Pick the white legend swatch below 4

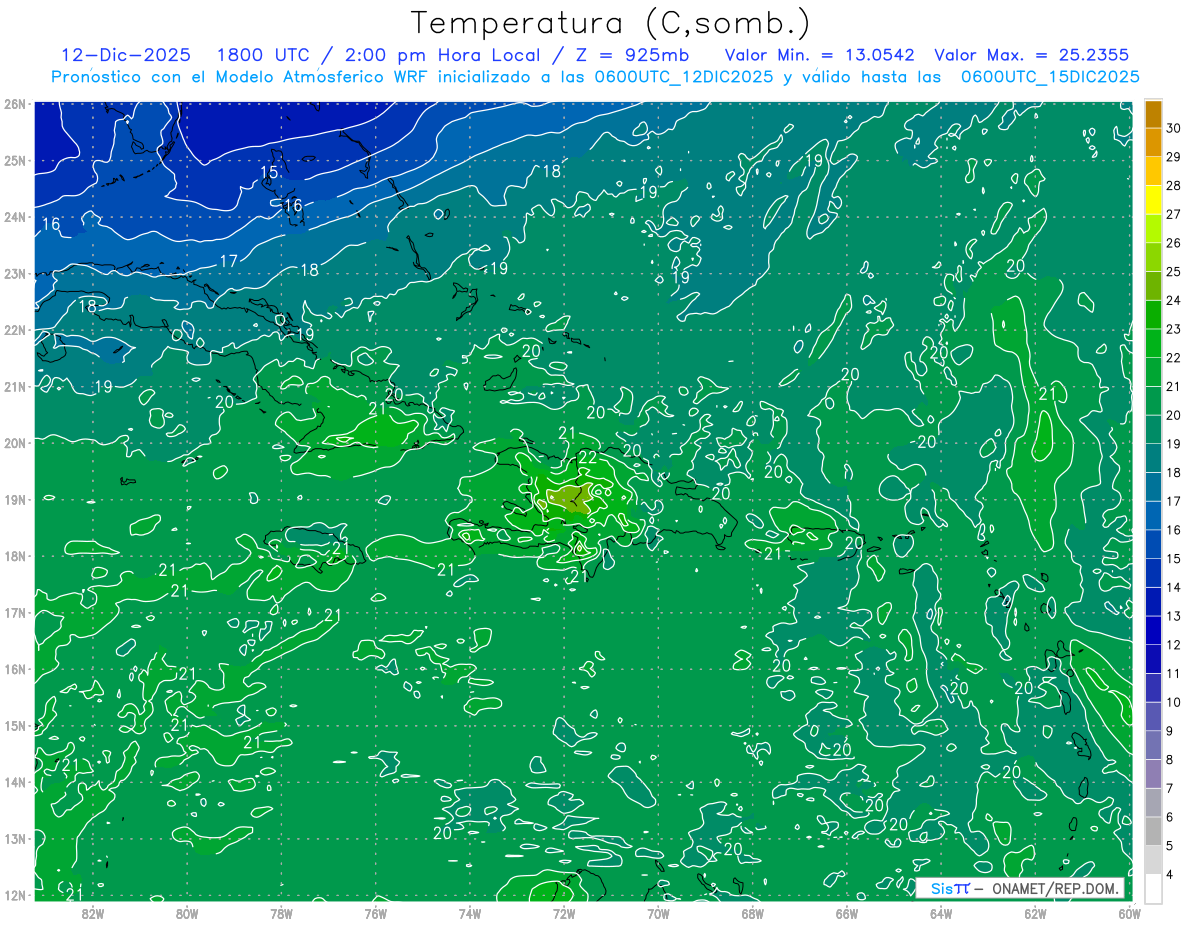coord(1153,888)
